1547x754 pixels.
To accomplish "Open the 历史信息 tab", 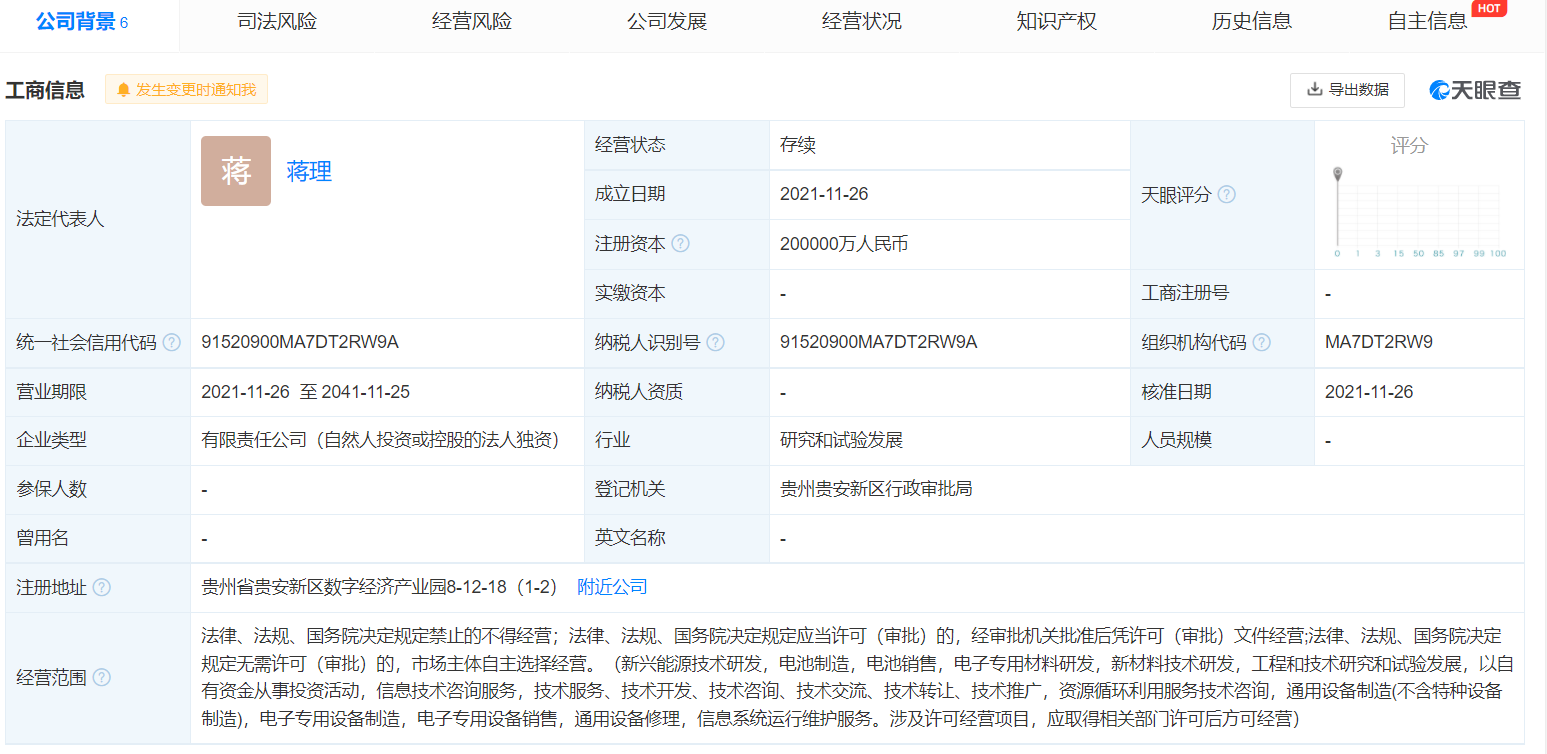I will click(1251, 22).
